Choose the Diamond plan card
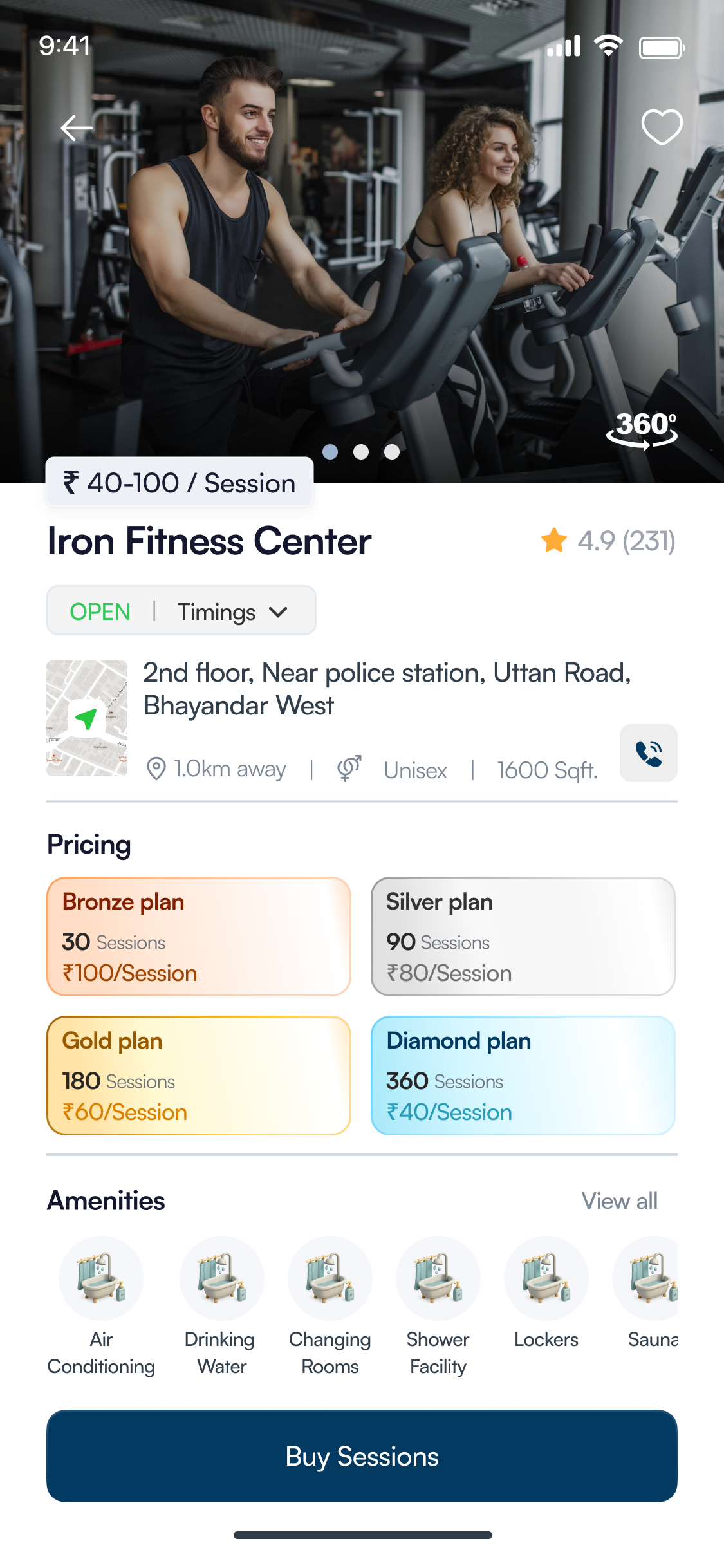Screen dimensions: 724x1568 [x=523, y=1076]
